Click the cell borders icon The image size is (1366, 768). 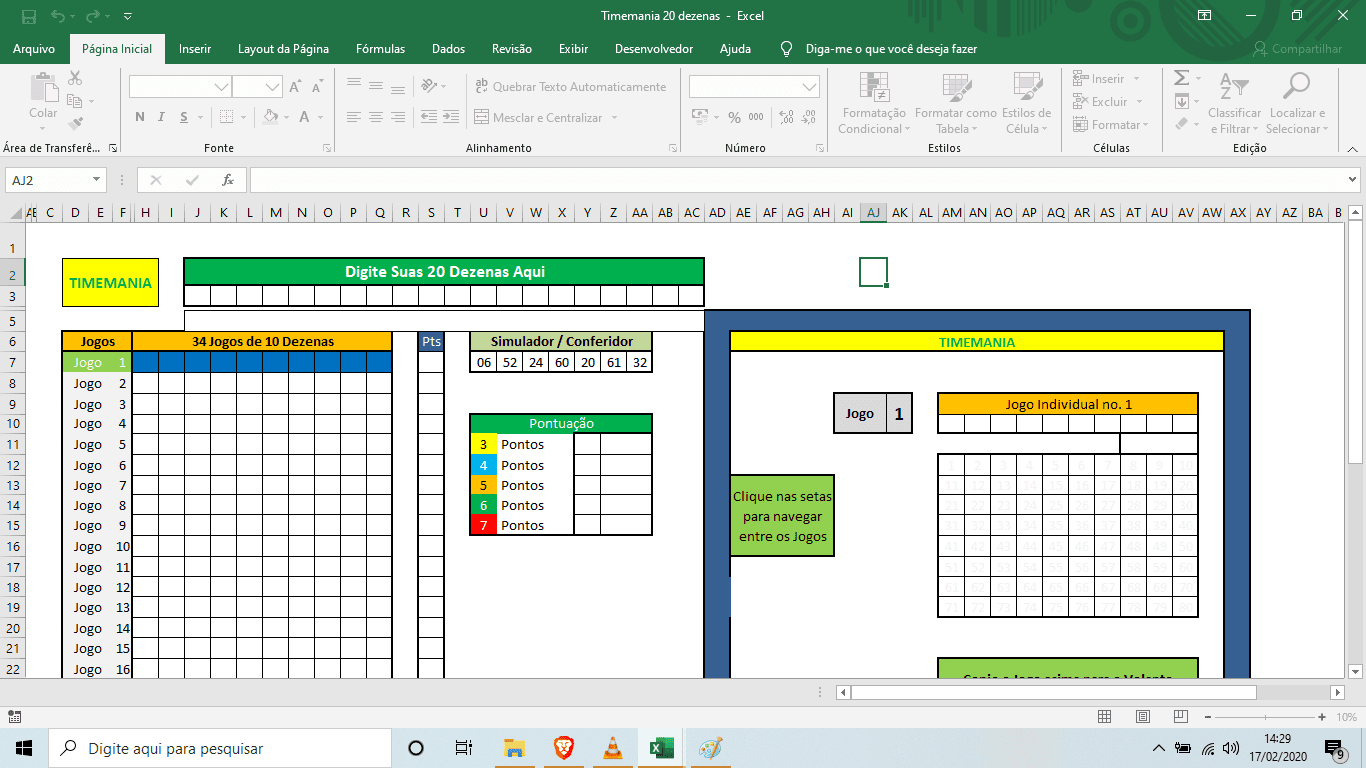tap(226, 117)
